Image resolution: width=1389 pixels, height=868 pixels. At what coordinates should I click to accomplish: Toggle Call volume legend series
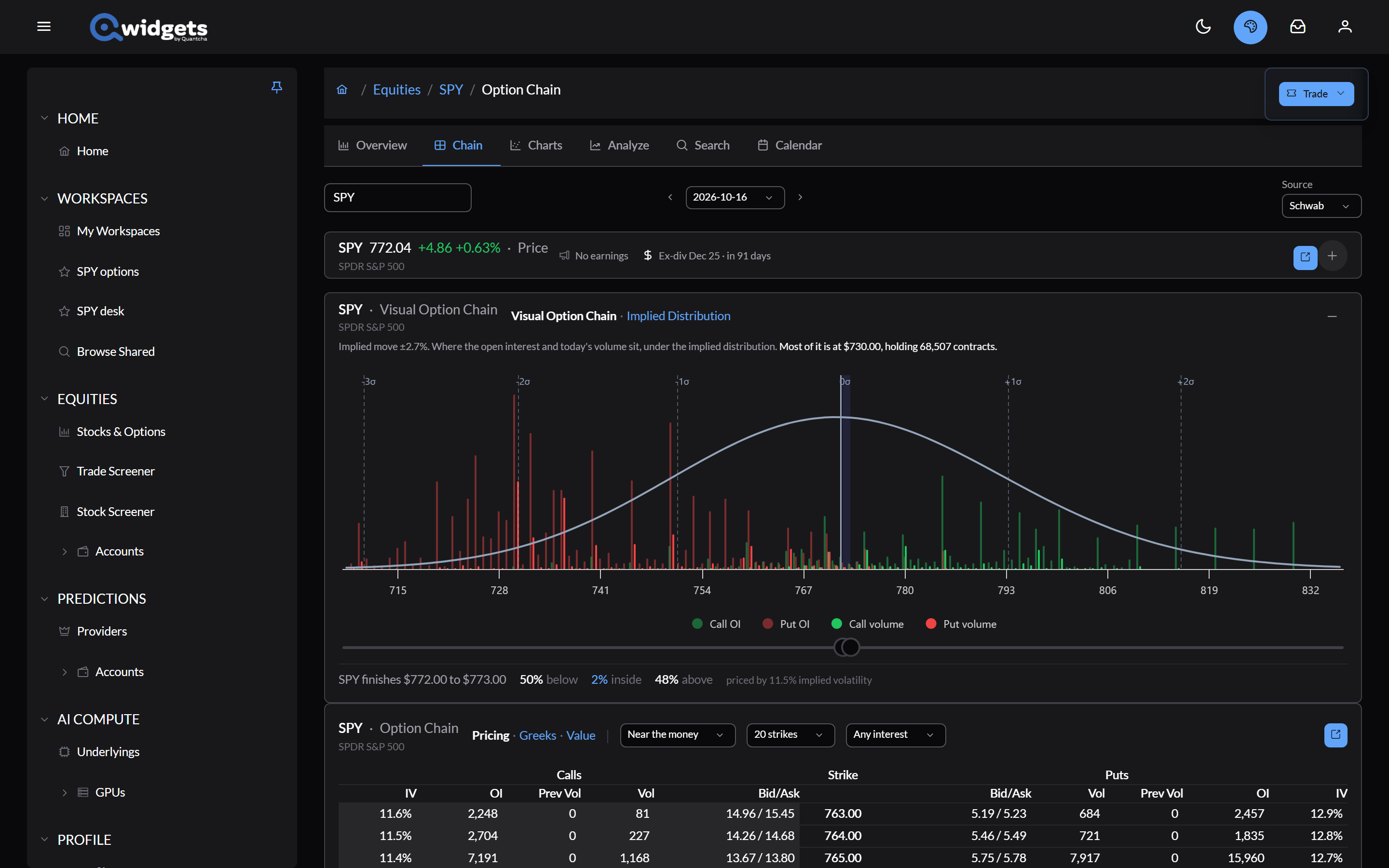pos(867,624)
